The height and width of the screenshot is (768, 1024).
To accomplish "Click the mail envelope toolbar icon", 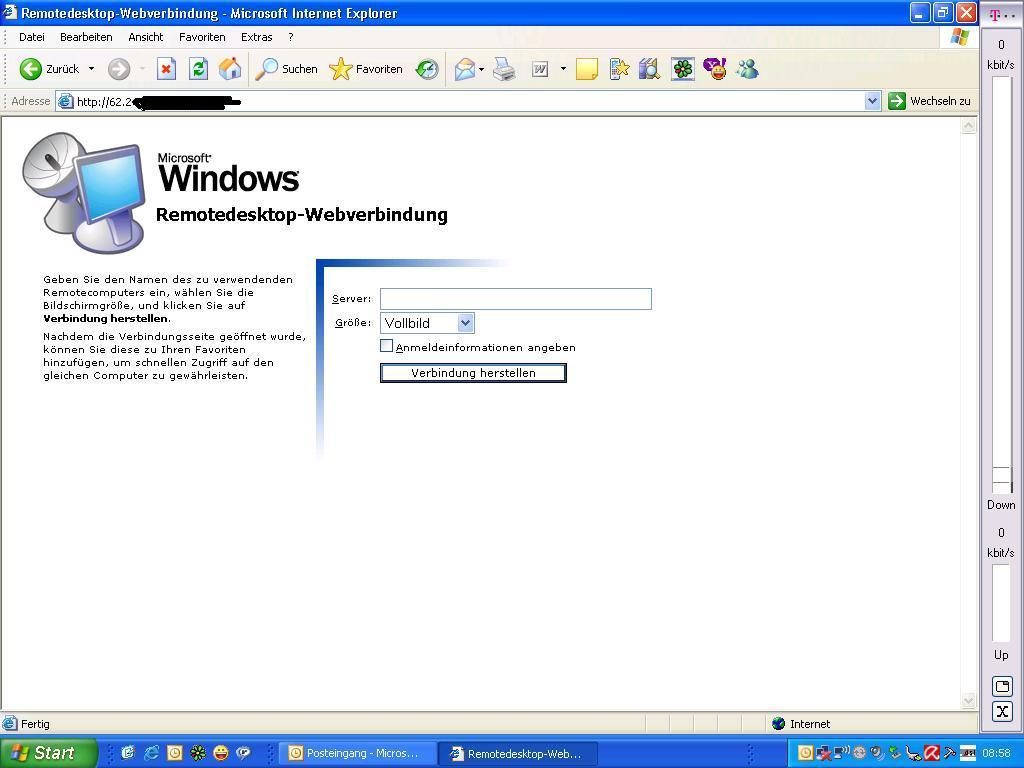I will tap(464, 69).
